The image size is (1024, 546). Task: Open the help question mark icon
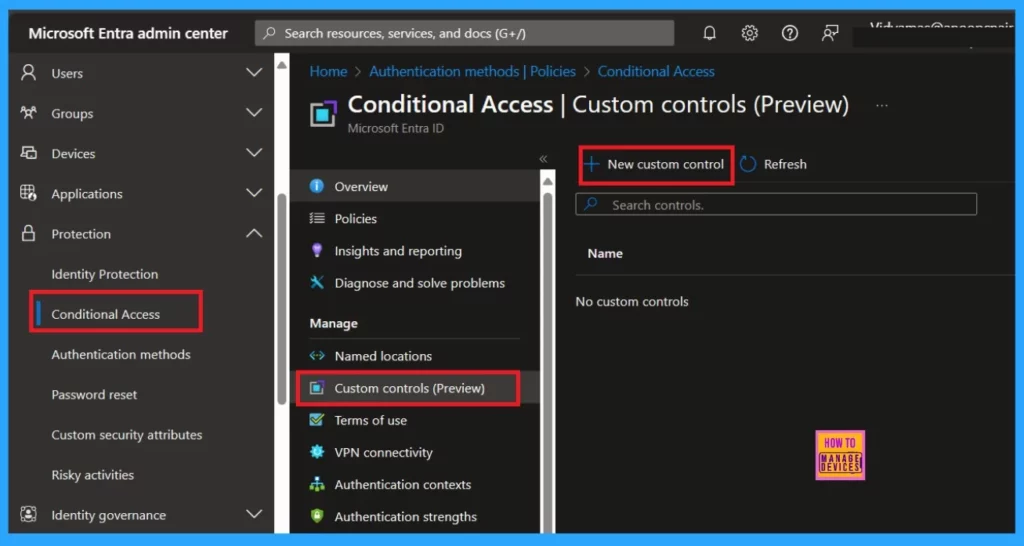pos(790,33)
